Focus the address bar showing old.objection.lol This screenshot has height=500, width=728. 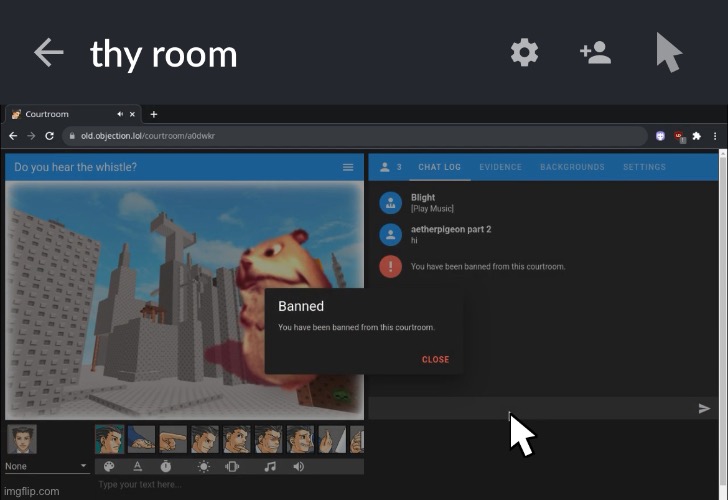355,136
